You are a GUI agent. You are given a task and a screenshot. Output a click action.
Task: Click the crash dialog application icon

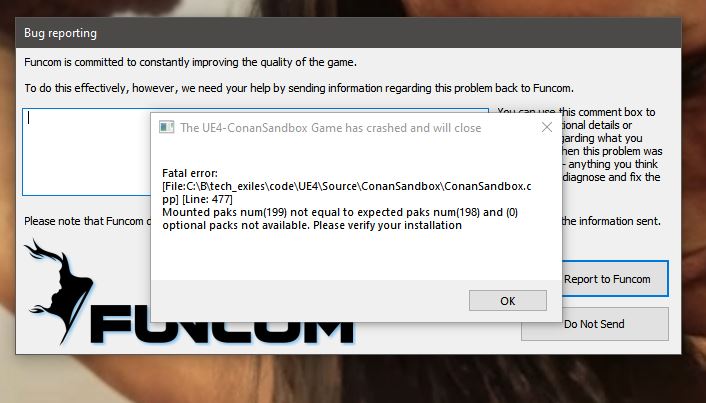click(166, 127)
